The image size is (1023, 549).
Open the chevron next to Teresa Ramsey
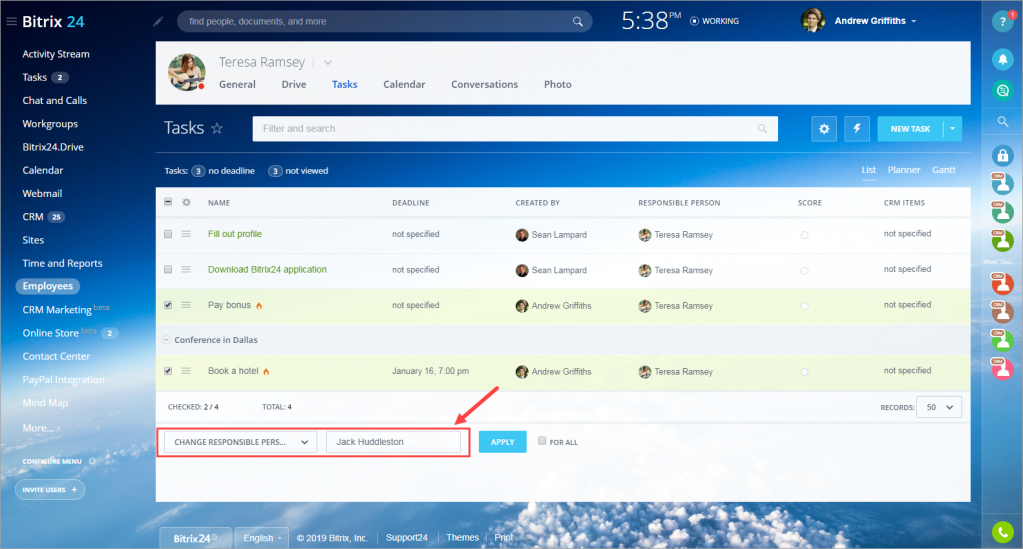coord(328,63)
